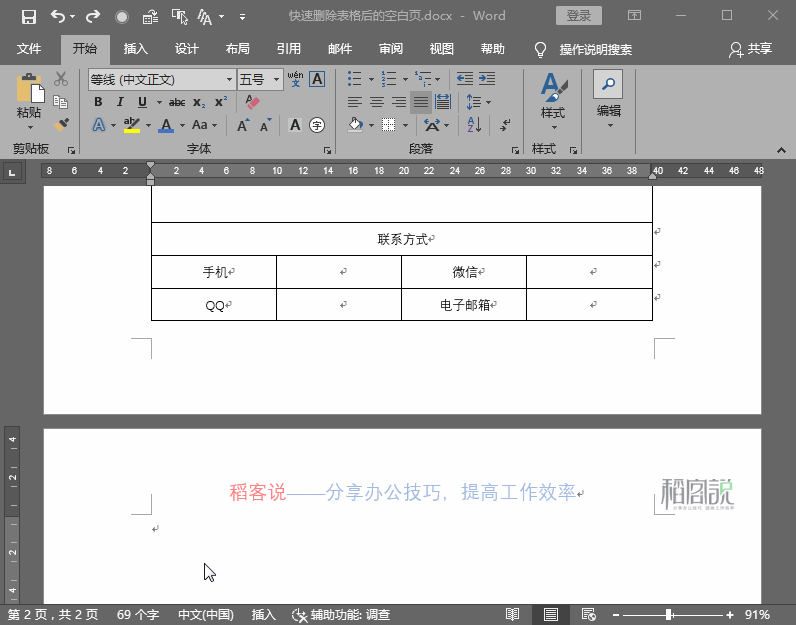
Task: Open the 文件 File tab
Action: tap(28, 49)
